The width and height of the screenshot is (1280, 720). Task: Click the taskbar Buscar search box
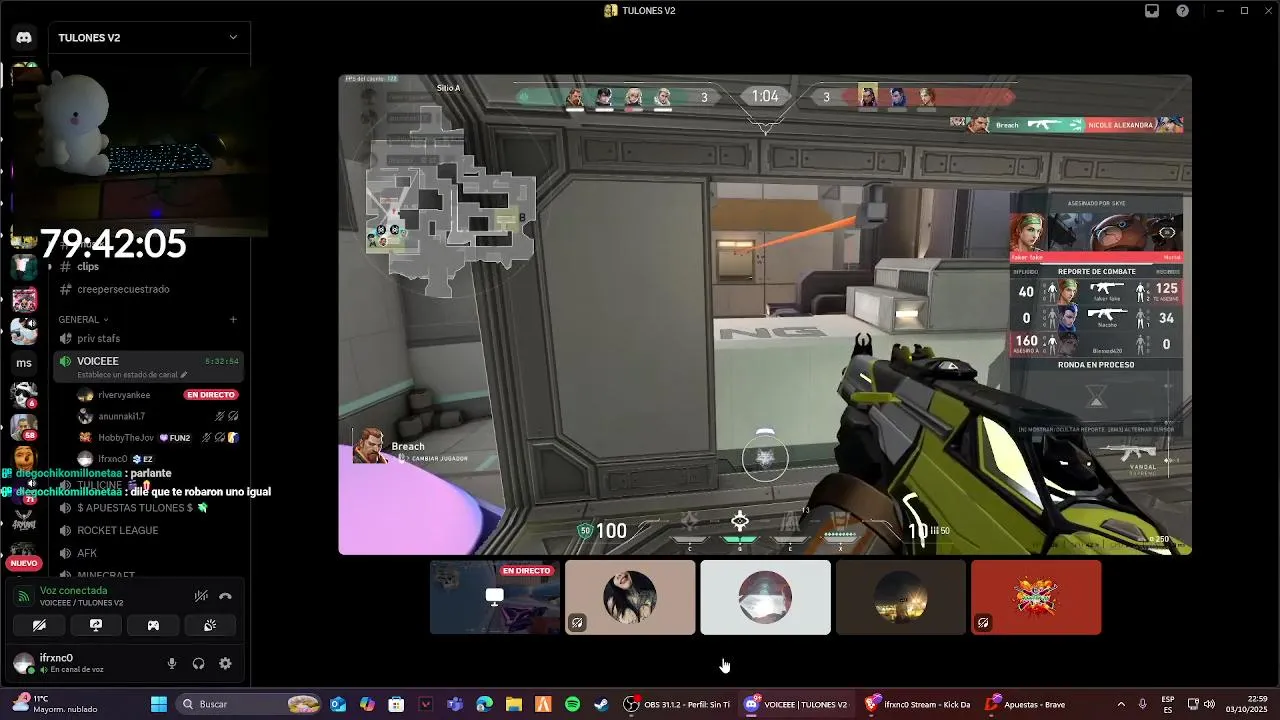tap(248, 704)
